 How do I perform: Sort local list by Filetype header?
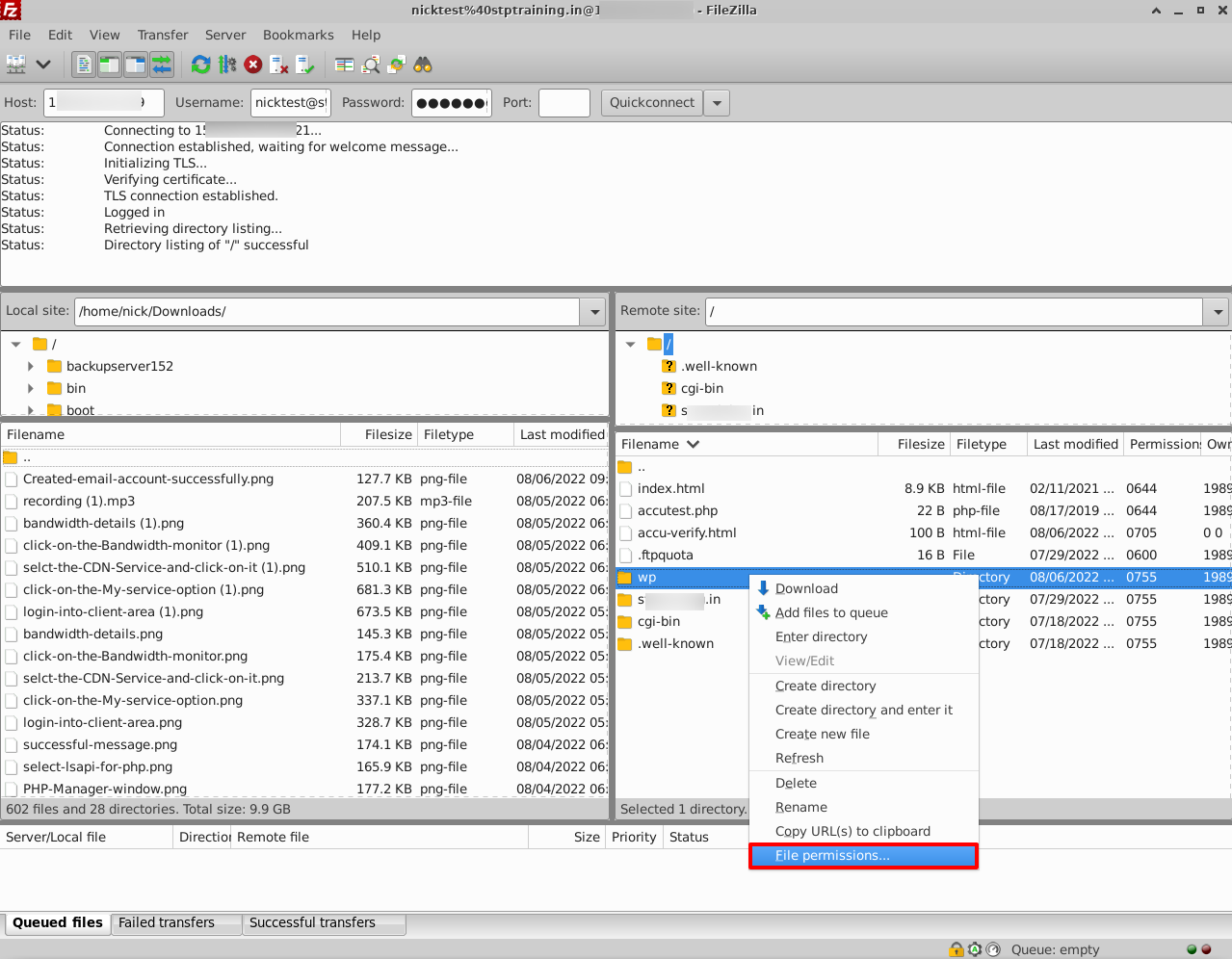tap(465, 434)
